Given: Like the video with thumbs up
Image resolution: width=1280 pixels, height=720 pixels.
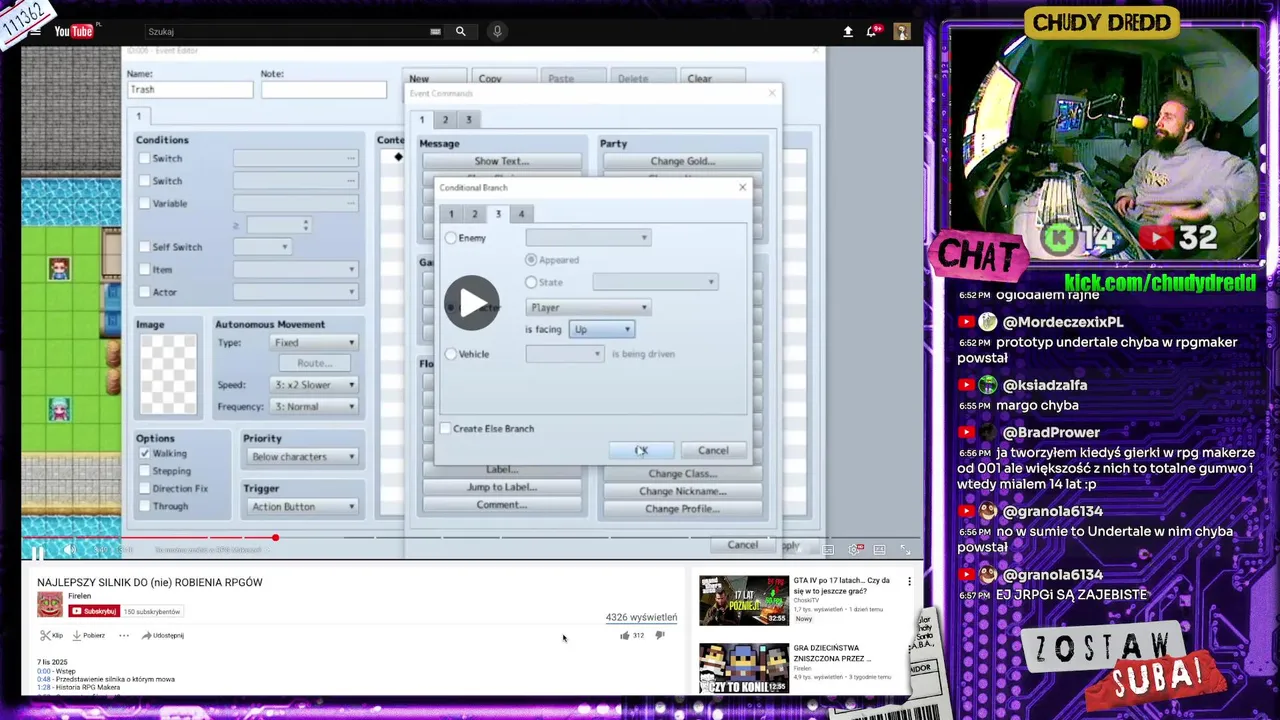Looking at the screenshot, I should [x=625, y=635].
